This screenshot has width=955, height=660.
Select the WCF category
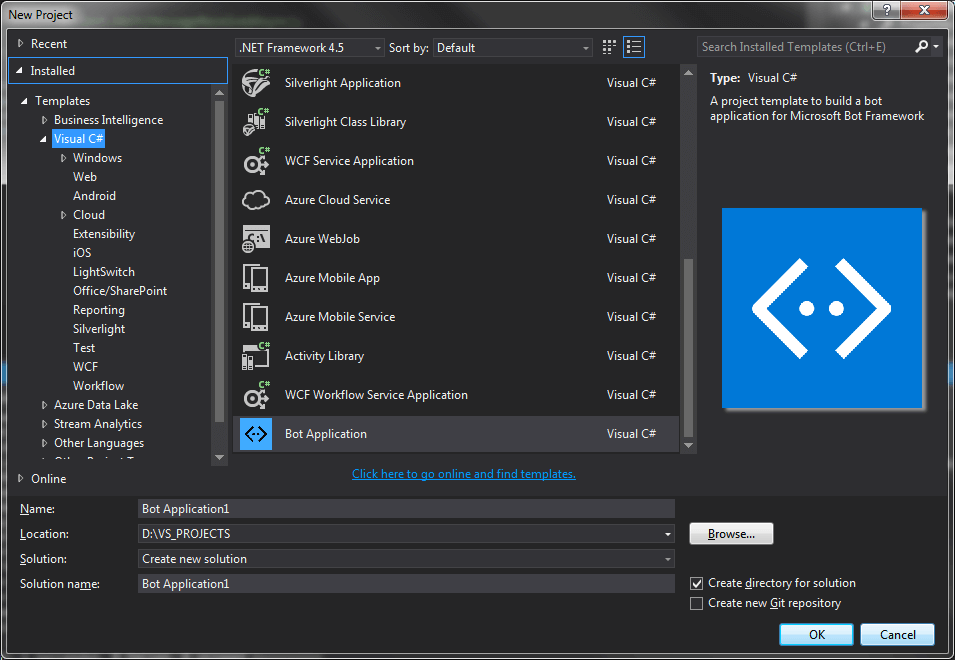tap(85, 367)
